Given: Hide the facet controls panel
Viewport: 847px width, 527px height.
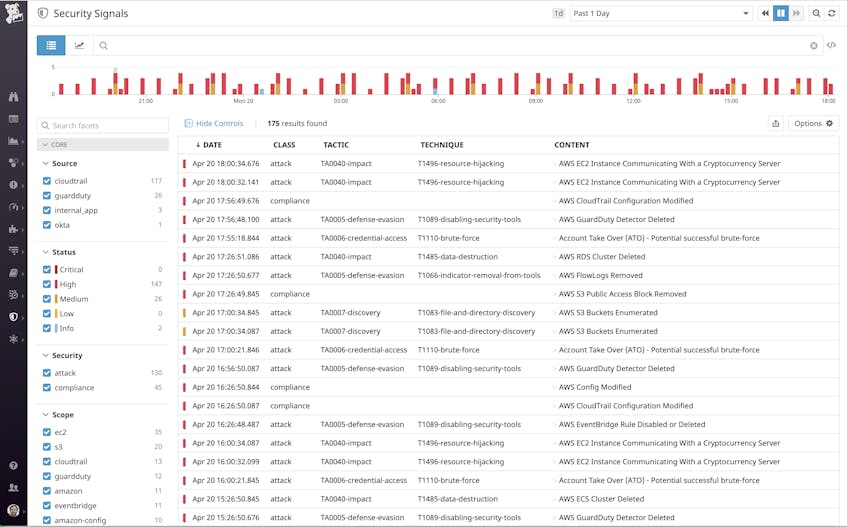Looking at the screenshot, I should pyautogui.click(x=214, y=124).
